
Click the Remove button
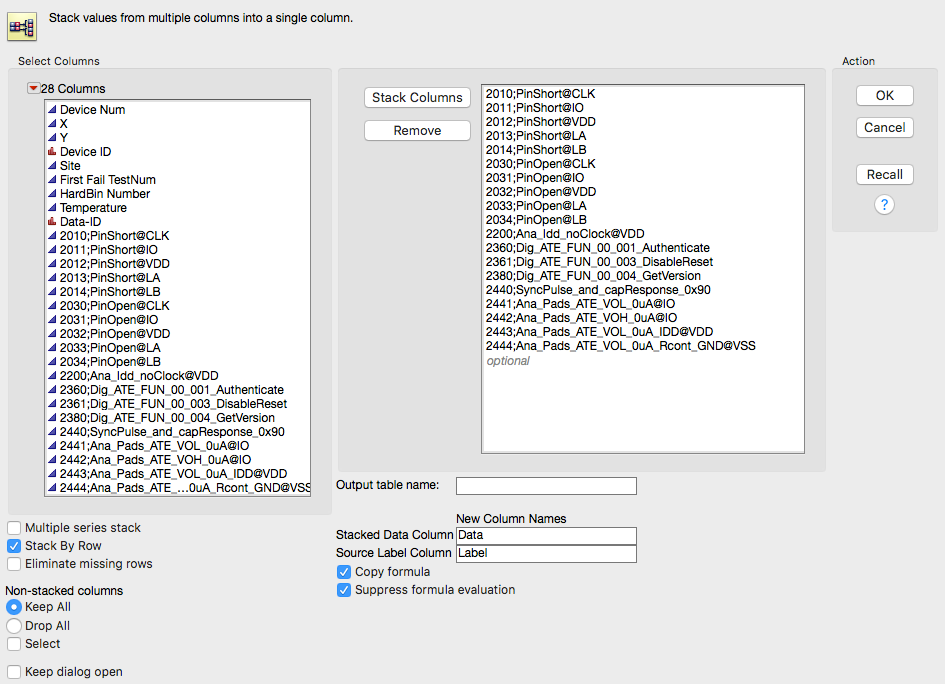pos(417,131)
